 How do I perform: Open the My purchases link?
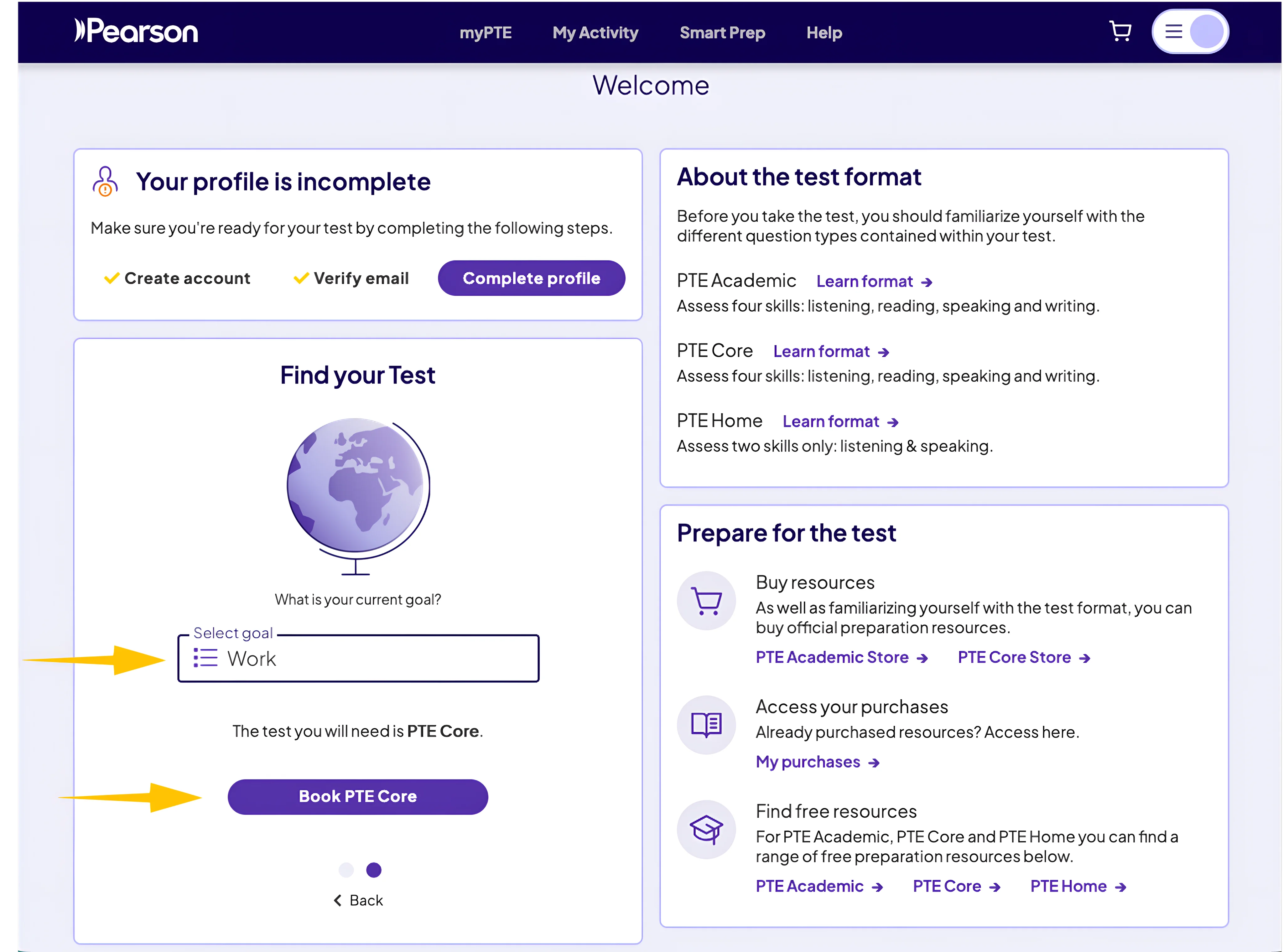tap(808, 762)
